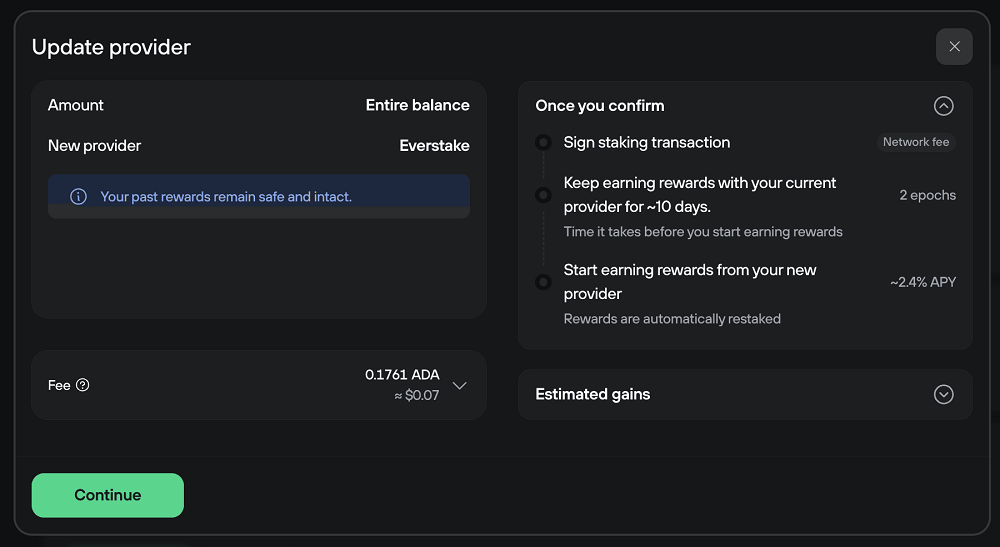
Task: Click the info icon beside past rewards notice
Action: [x=78, y=196]
